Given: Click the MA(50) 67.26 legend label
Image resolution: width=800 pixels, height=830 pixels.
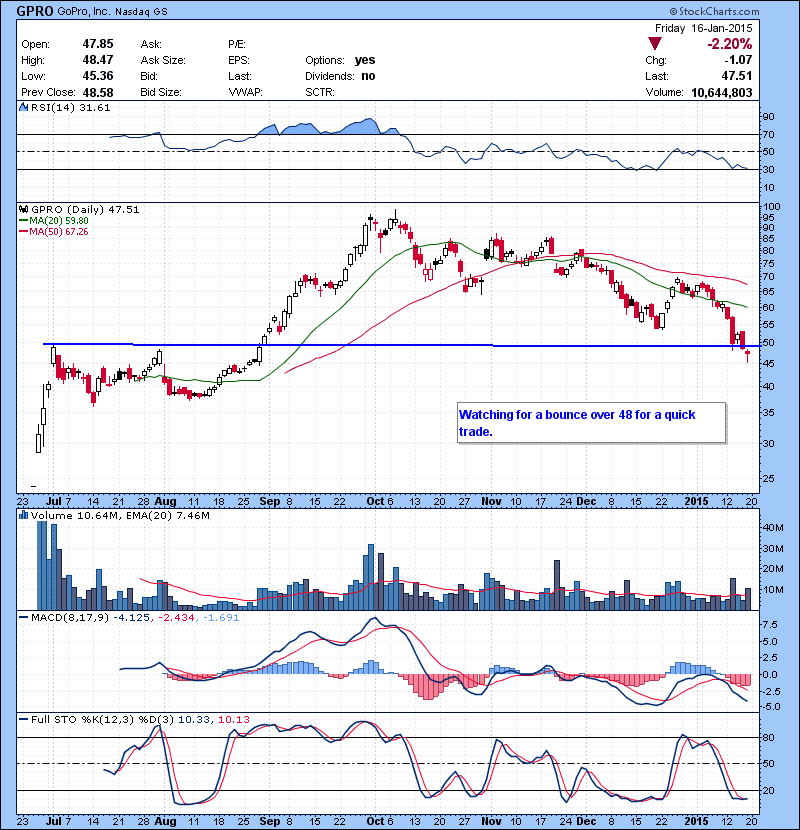Looking at the screenshot, I should (x=54, y=232).
